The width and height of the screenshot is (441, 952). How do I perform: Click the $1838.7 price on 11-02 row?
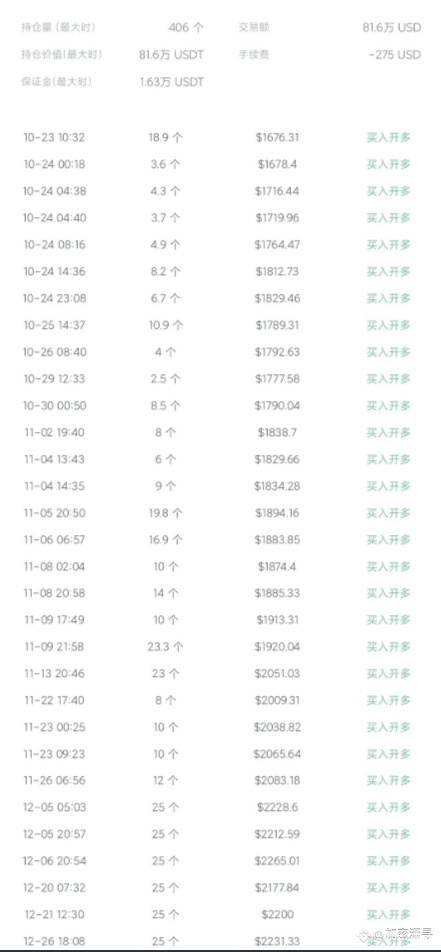[277, 433]
